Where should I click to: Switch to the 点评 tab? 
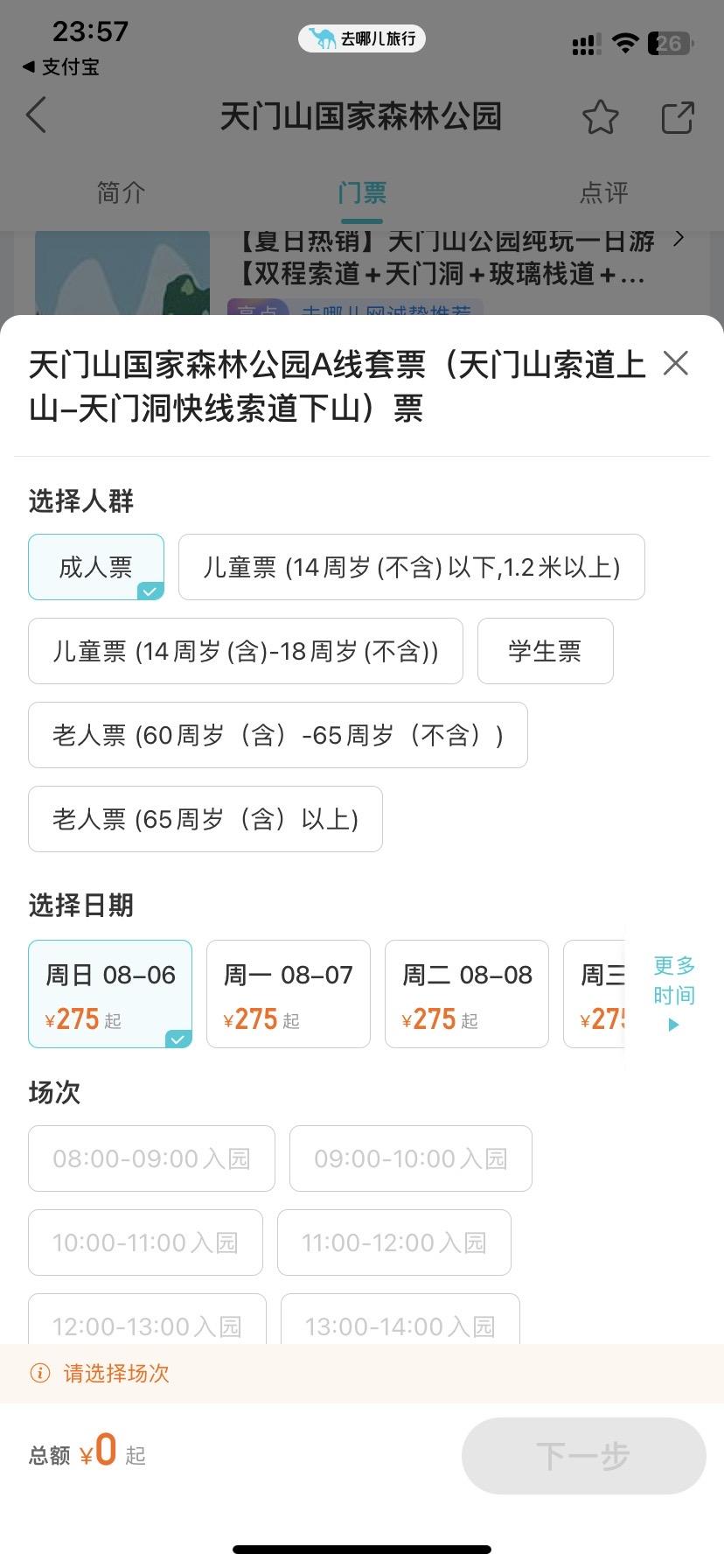point(603,192)
